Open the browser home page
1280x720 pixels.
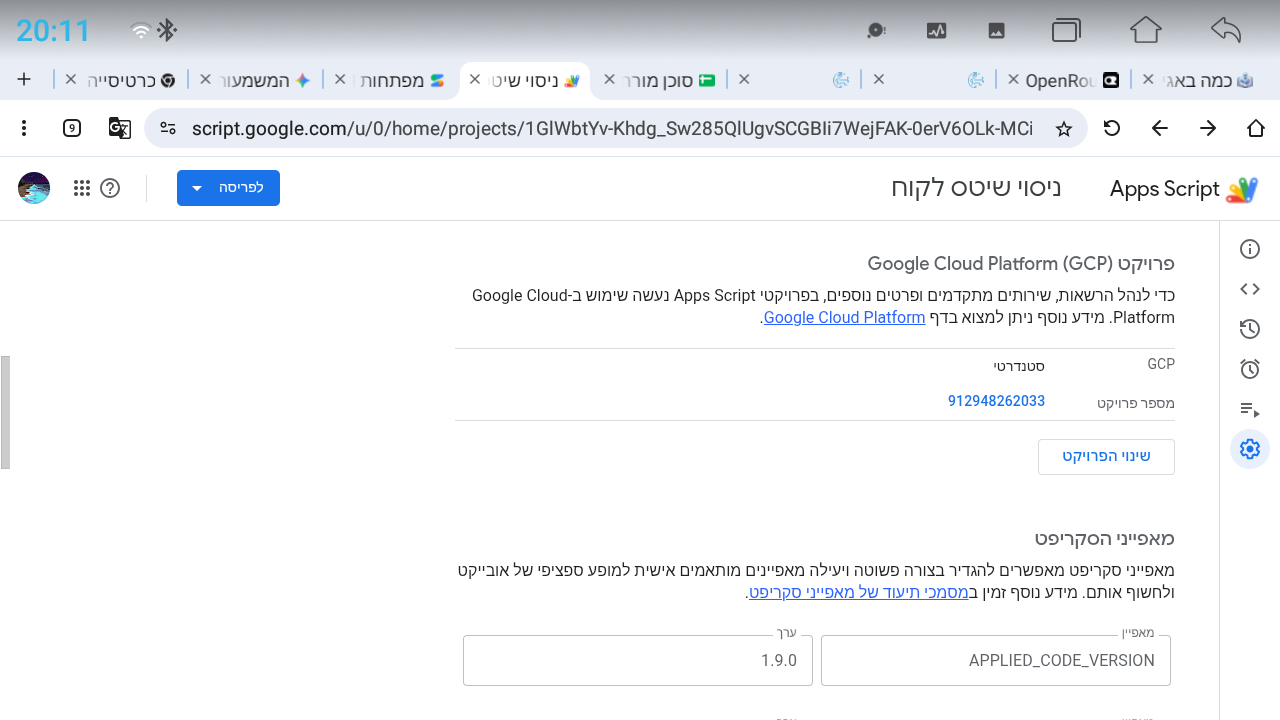[1256, 128]
